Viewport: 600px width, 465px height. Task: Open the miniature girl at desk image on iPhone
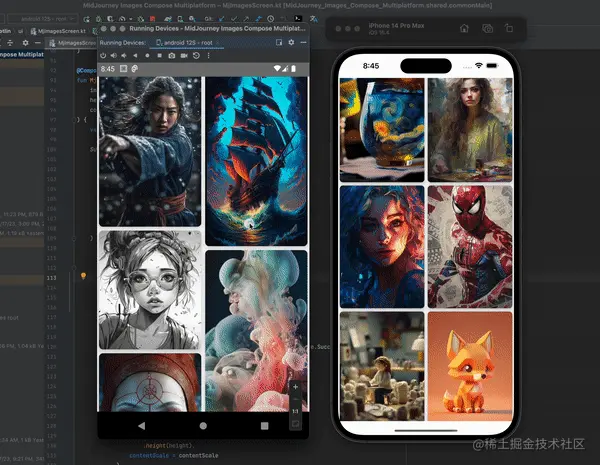(x=382, y=366)
